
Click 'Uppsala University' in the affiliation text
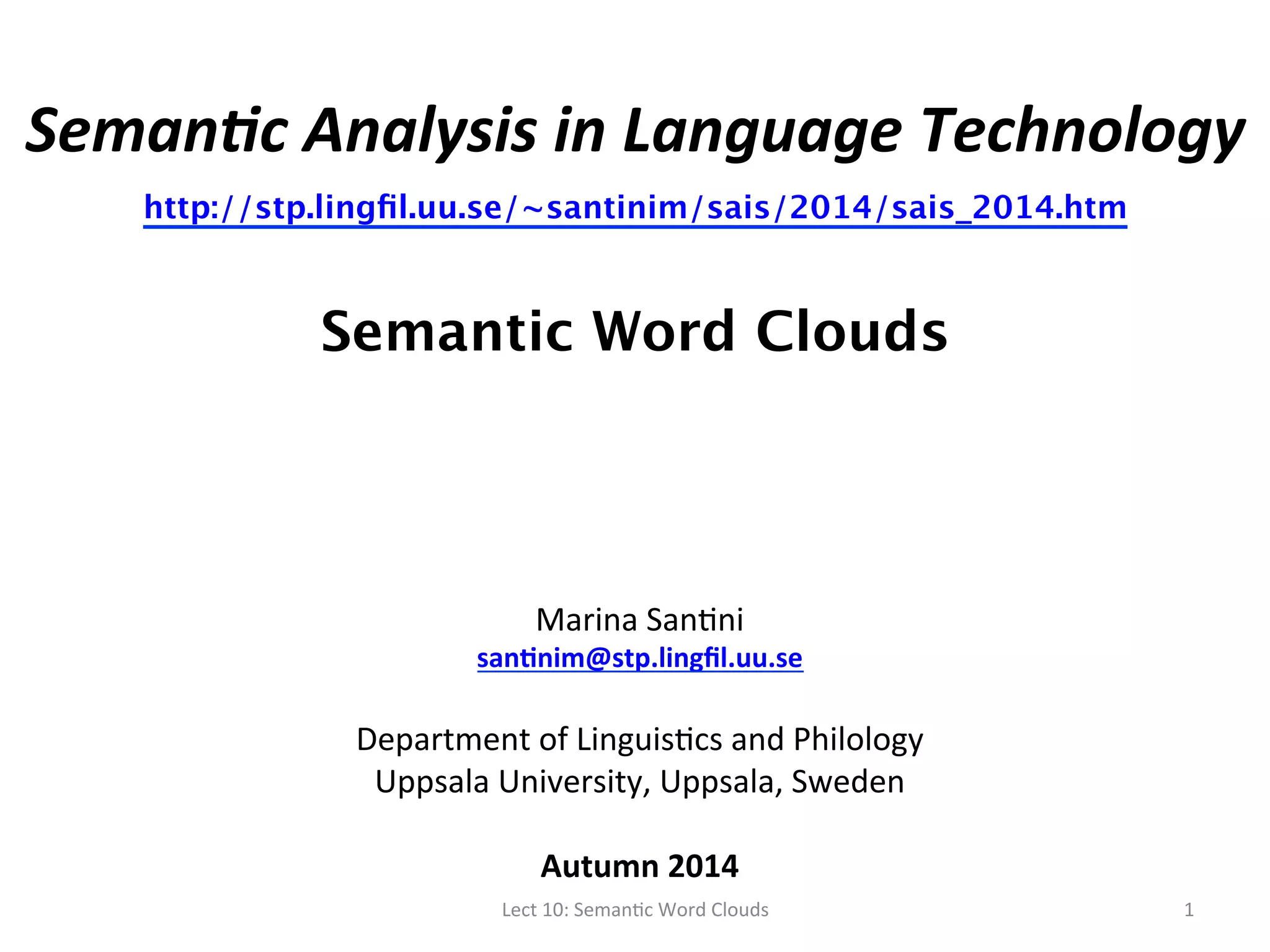pos(512,782)
